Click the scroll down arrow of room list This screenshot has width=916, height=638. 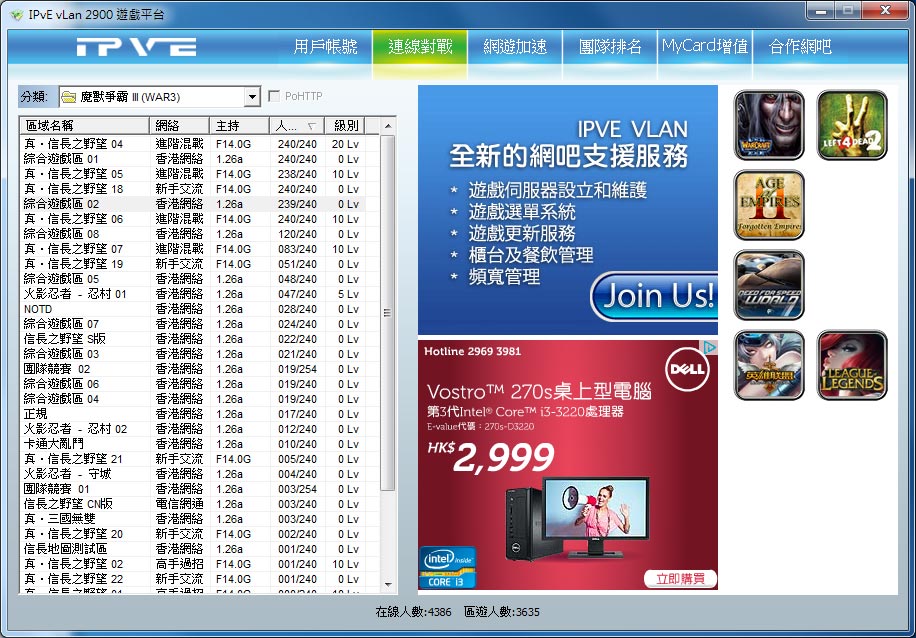click(x=387, y=585)
